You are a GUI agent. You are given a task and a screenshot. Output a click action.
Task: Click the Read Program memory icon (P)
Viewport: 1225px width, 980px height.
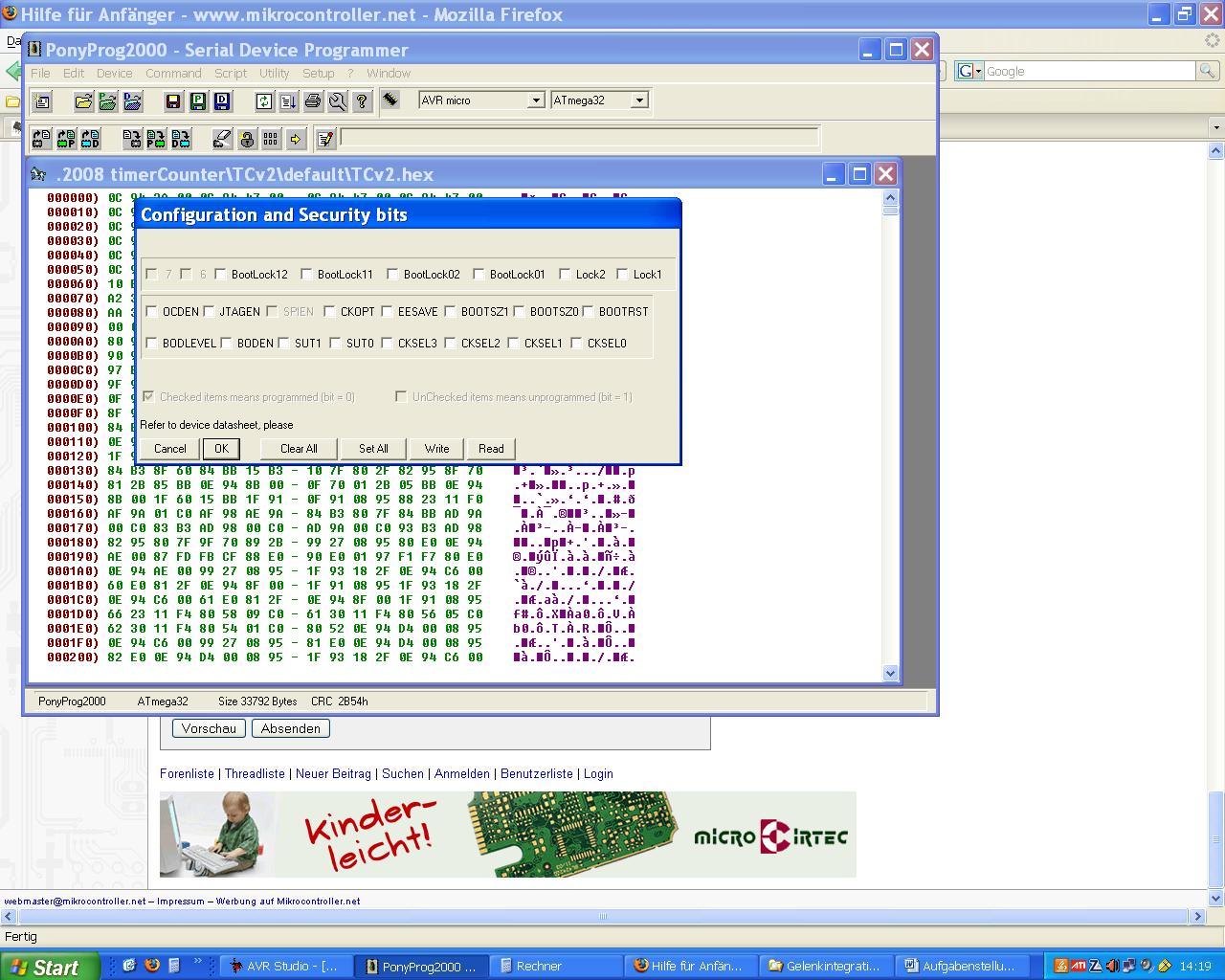[66, 140]
